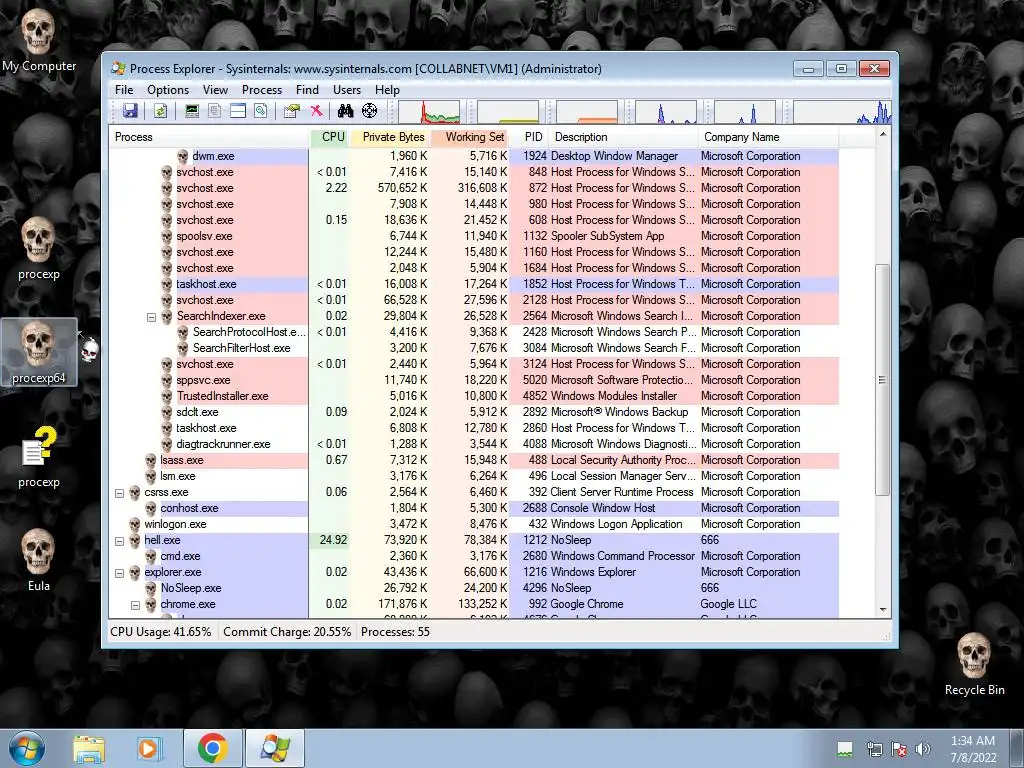Click the scrollbar down arrow
1024x768 pixels.
point(882,610)
